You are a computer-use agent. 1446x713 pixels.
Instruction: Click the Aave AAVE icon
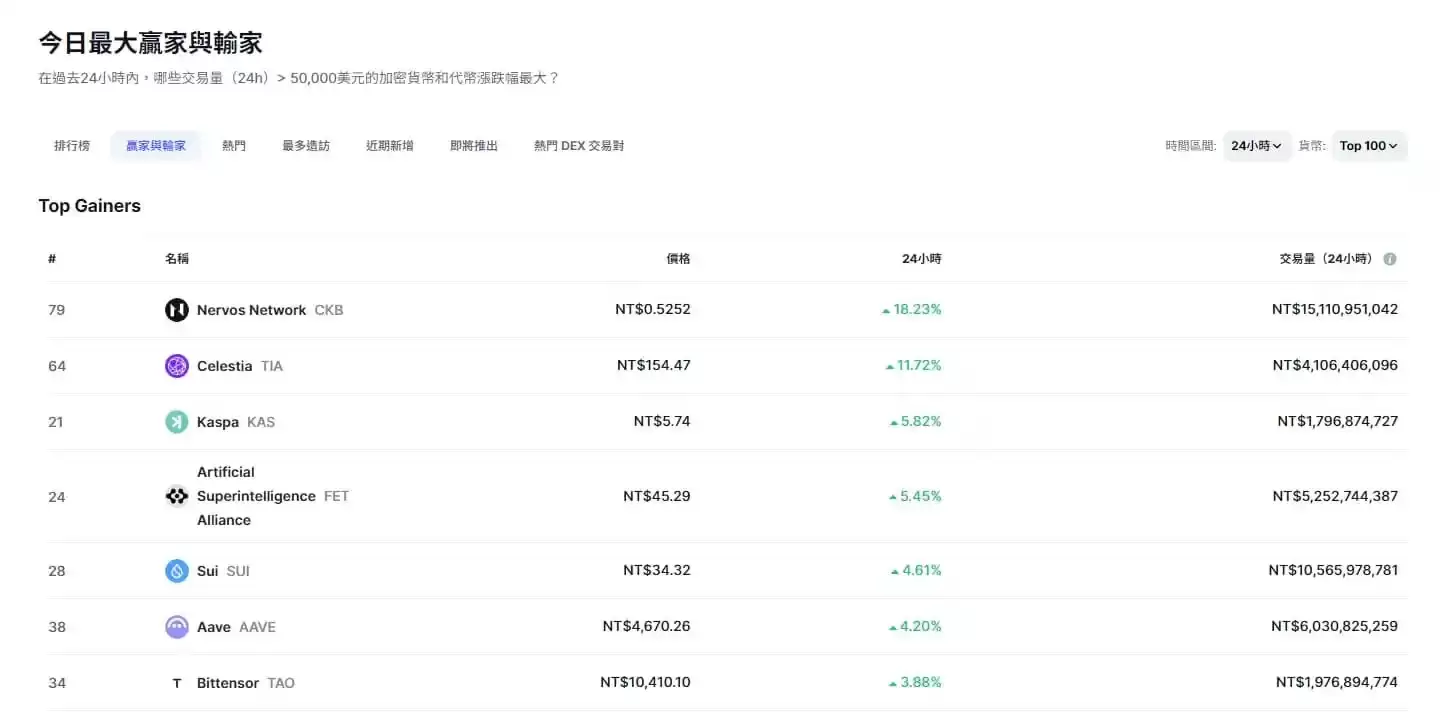point(176,626)
